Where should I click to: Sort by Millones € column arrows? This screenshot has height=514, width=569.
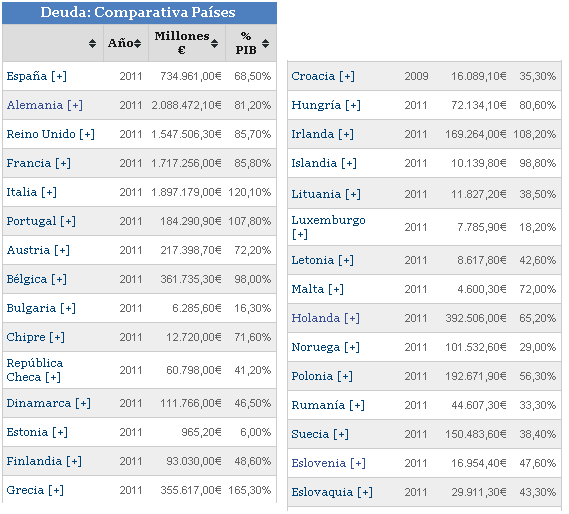click(214, 44)
